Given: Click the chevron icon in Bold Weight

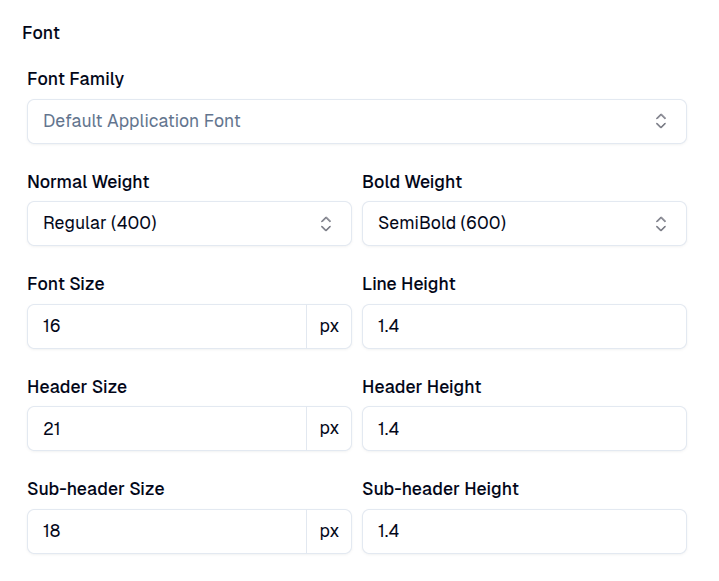Looking at the screenshot, I should click(661, 223).
